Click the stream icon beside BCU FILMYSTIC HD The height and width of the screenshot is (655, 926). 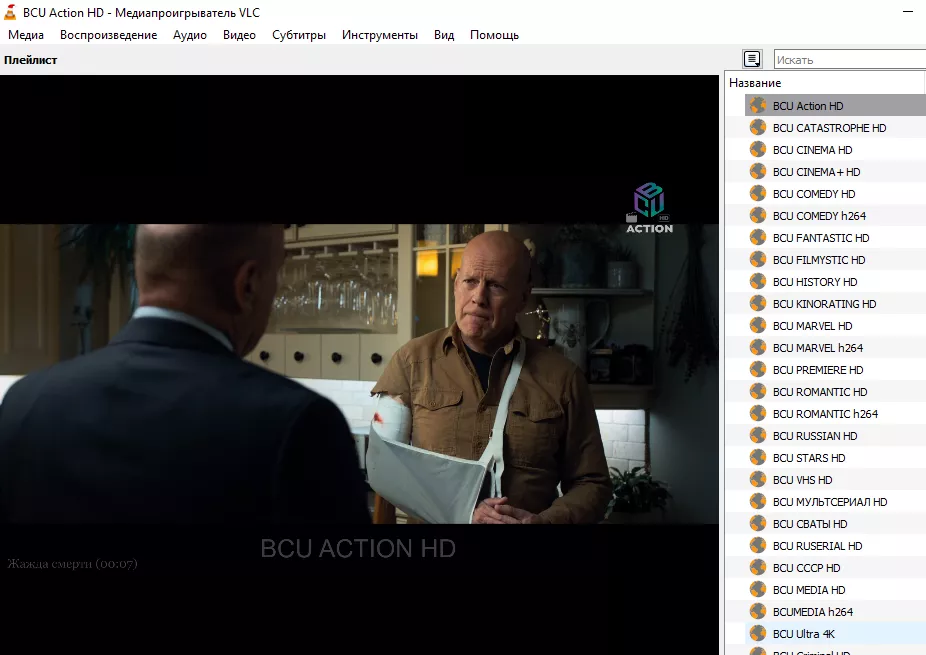[x=758, y=259]
